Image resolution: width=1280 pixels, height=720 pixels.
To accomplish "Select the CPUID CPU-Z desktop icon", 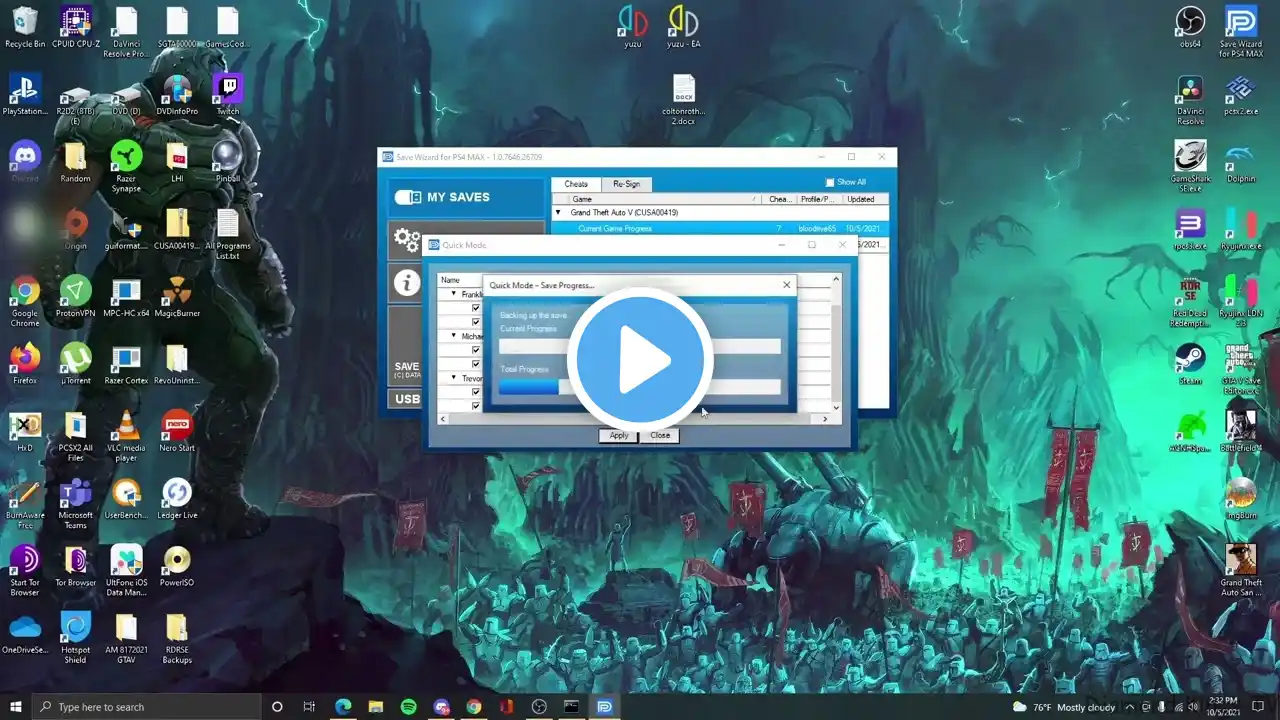I will tap(76, 27).
